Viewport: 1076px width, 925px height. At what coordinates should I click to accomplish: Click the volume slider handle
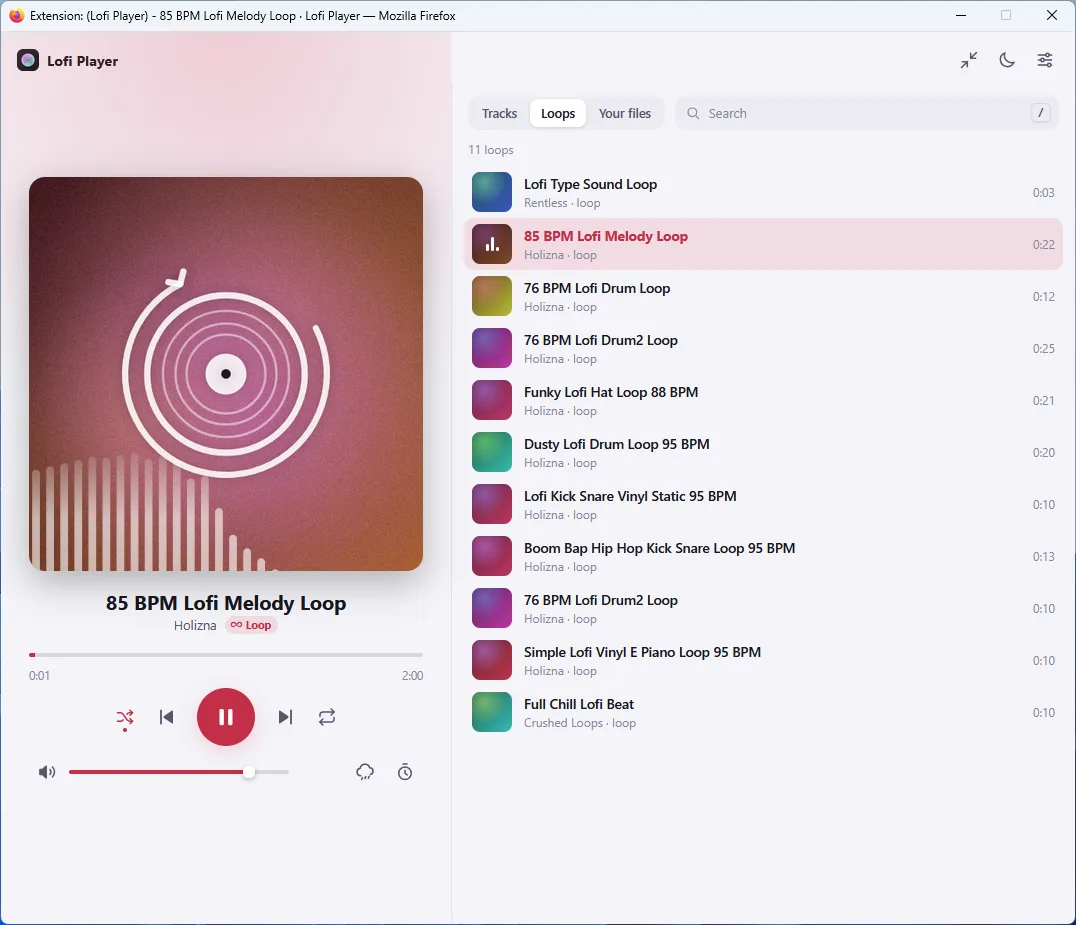[249, 773]
